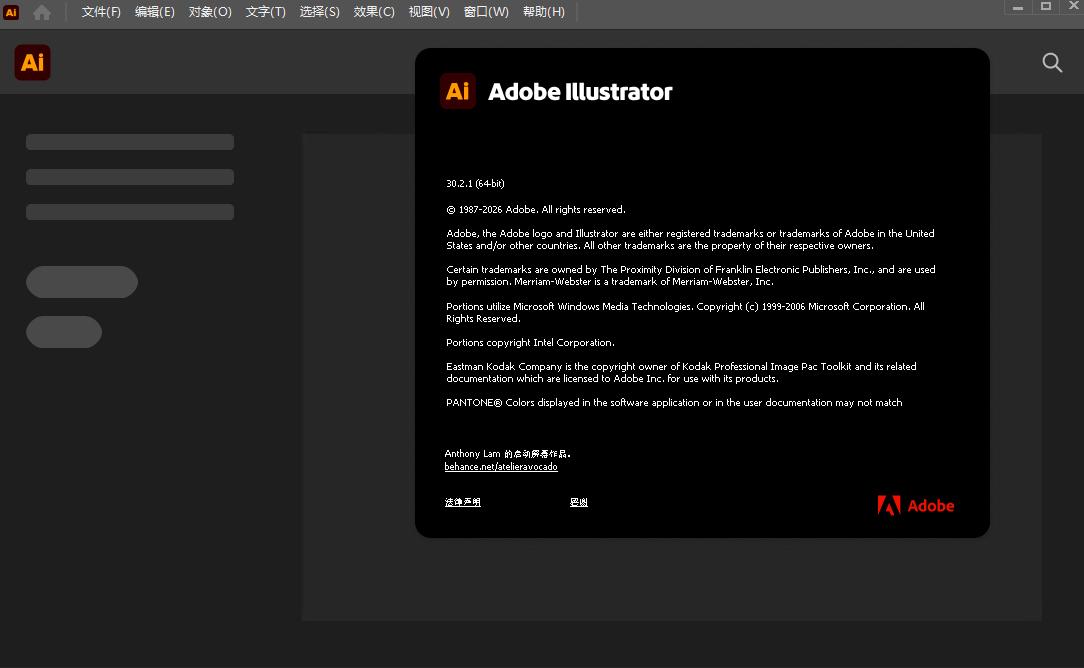Open the 视图(V) View menu

(x=428, y=13)
